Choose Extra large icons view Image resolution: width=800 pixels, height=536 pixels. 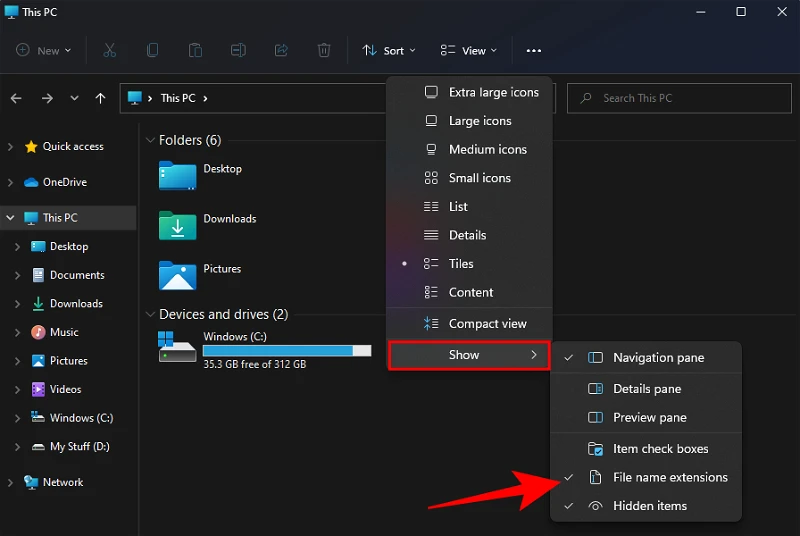tap(469, 92)
